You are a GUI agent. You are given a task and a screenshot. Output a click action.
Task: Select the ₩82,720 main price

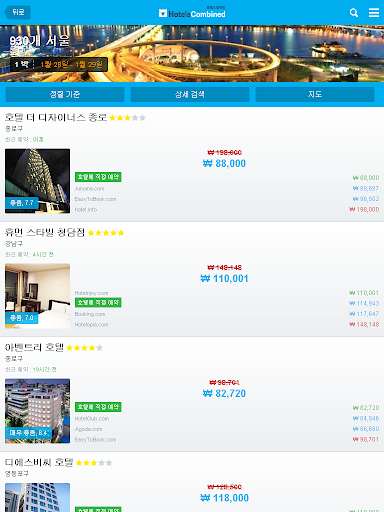click(224, 393)
